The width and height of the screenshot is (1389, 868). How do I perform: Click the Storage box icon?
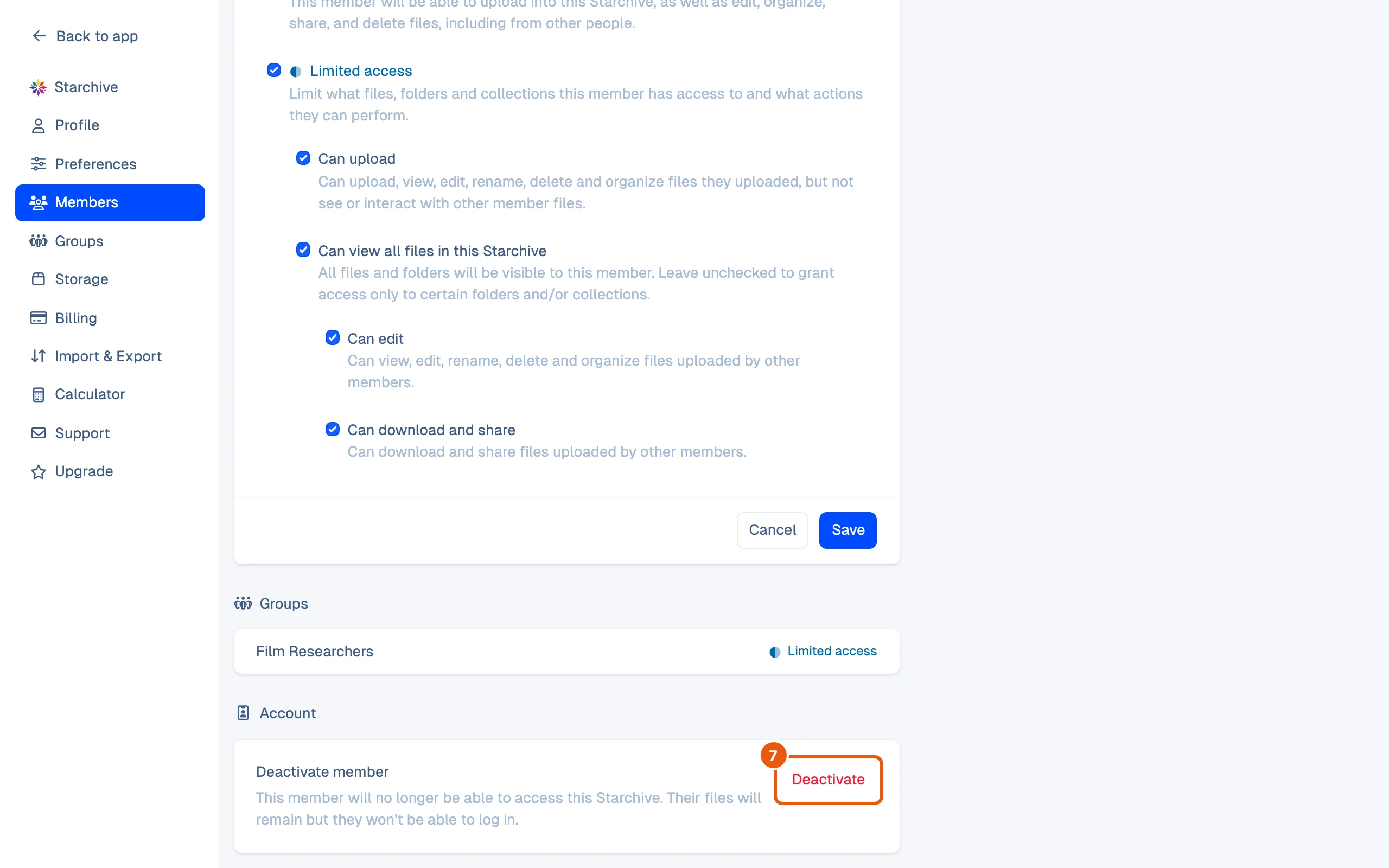click(39, 279)
